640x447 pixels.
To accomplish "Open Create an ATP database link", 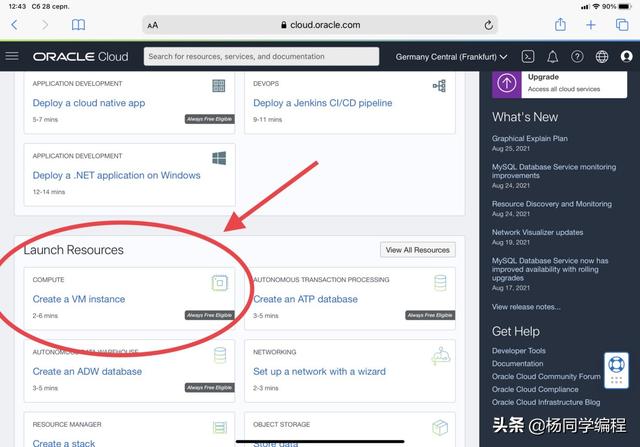I will point(305,299).
